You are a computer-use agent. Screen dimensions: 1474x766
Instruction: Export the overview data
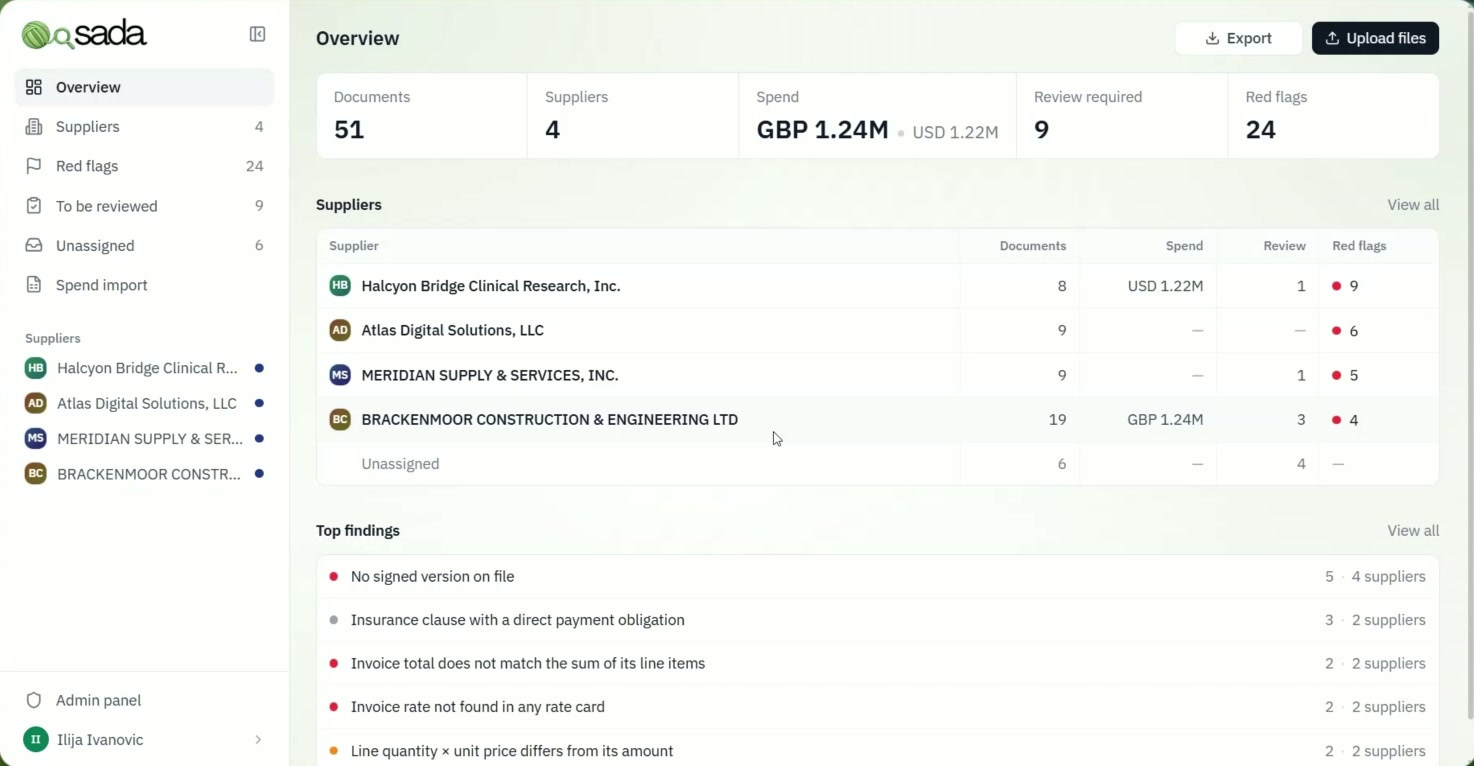pos(1239,38)
